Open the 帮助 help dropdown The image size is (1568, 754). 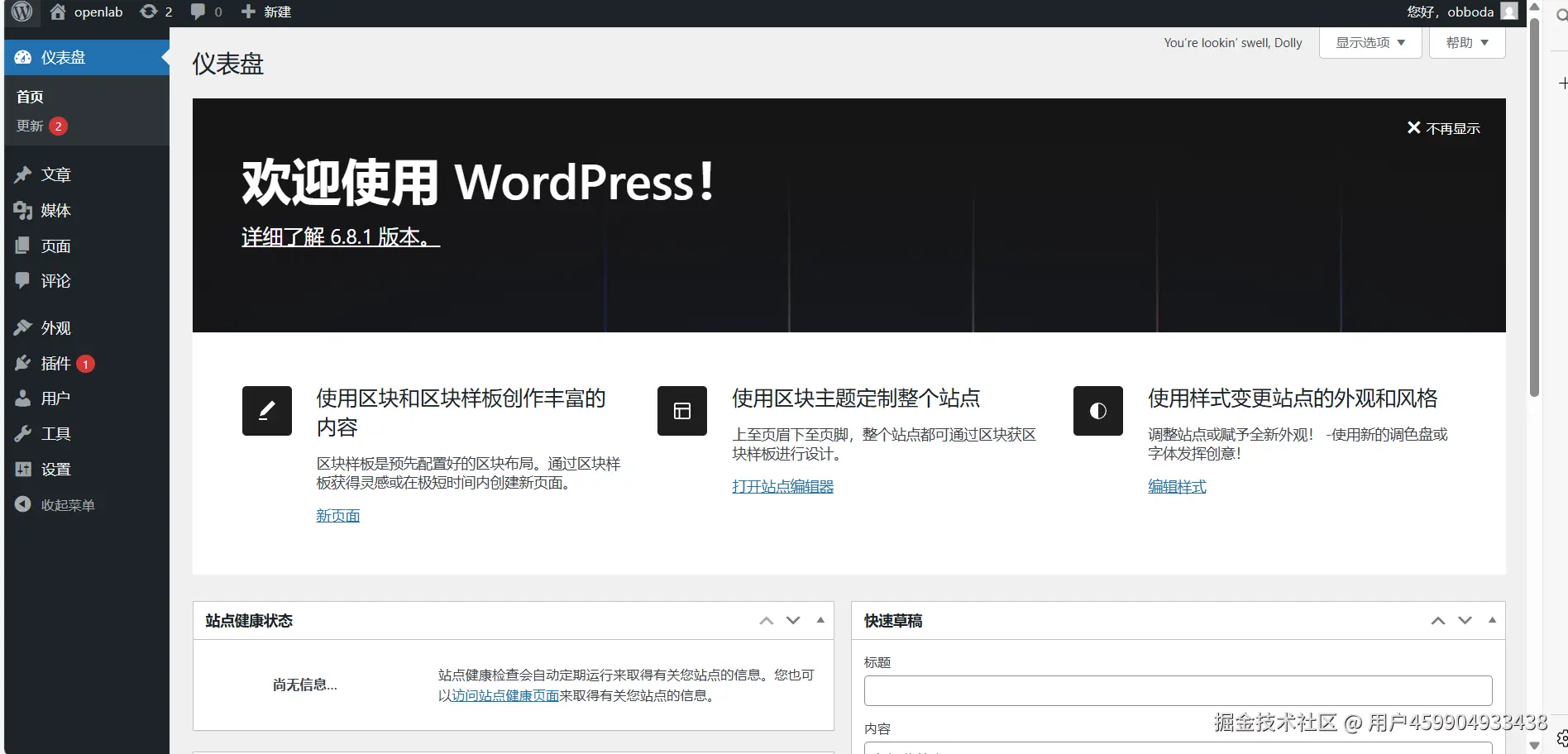point(1467,43)
